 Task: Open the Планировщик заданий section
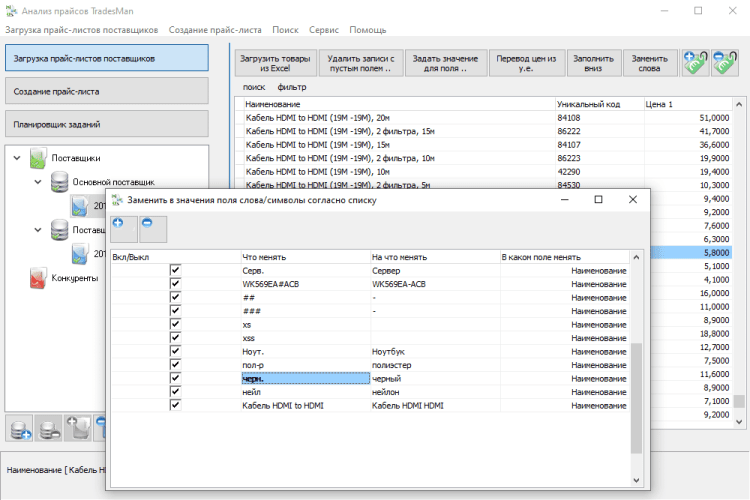coord(105,124)
